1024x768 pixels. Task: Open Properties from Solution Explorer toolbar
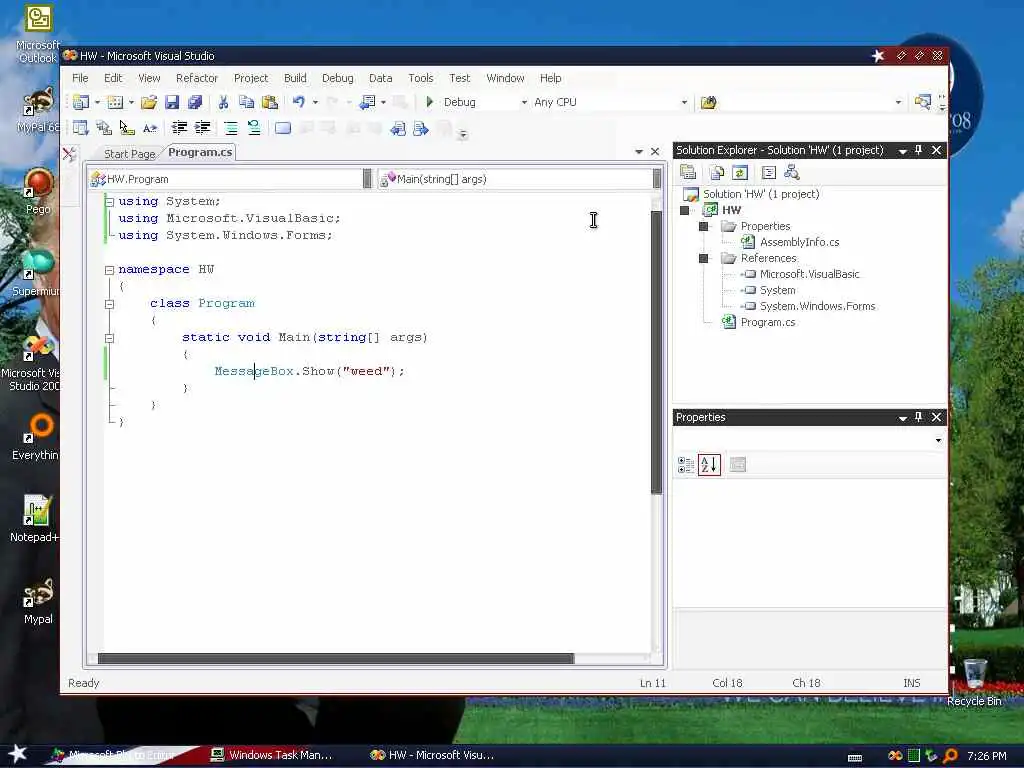click(688, 172)
